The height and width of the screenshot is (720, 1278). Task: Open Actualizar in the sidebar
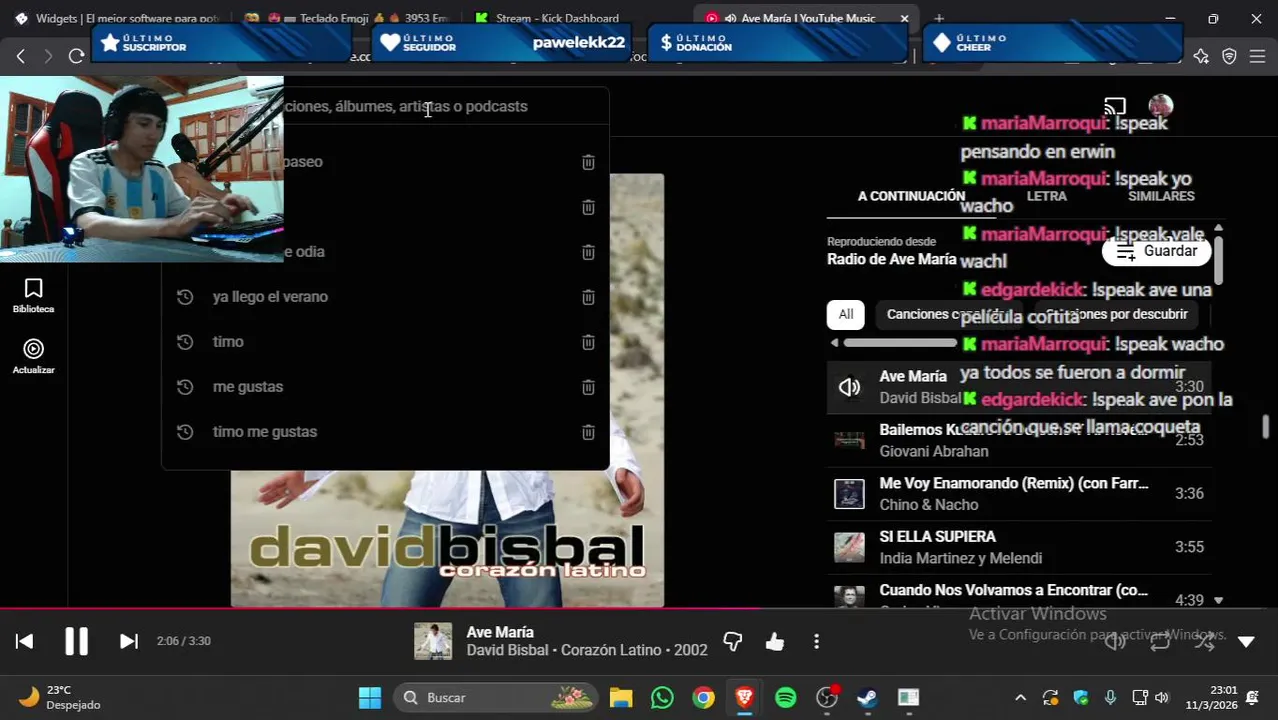click(33, 357)
